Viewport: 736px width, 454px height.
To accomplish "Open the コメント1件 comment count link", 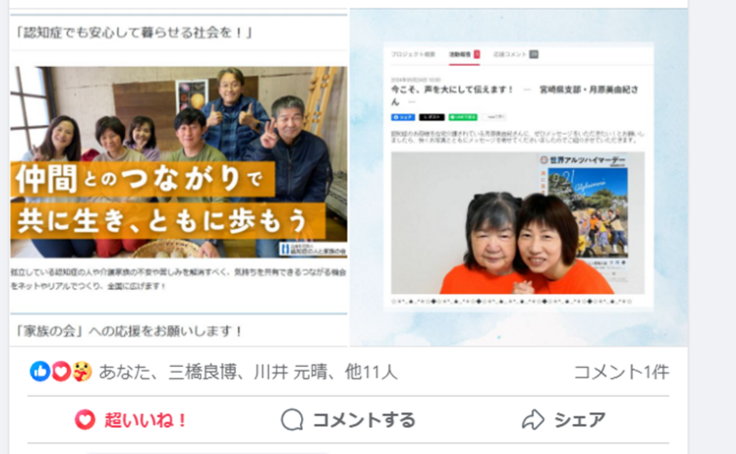I will 621,372.
